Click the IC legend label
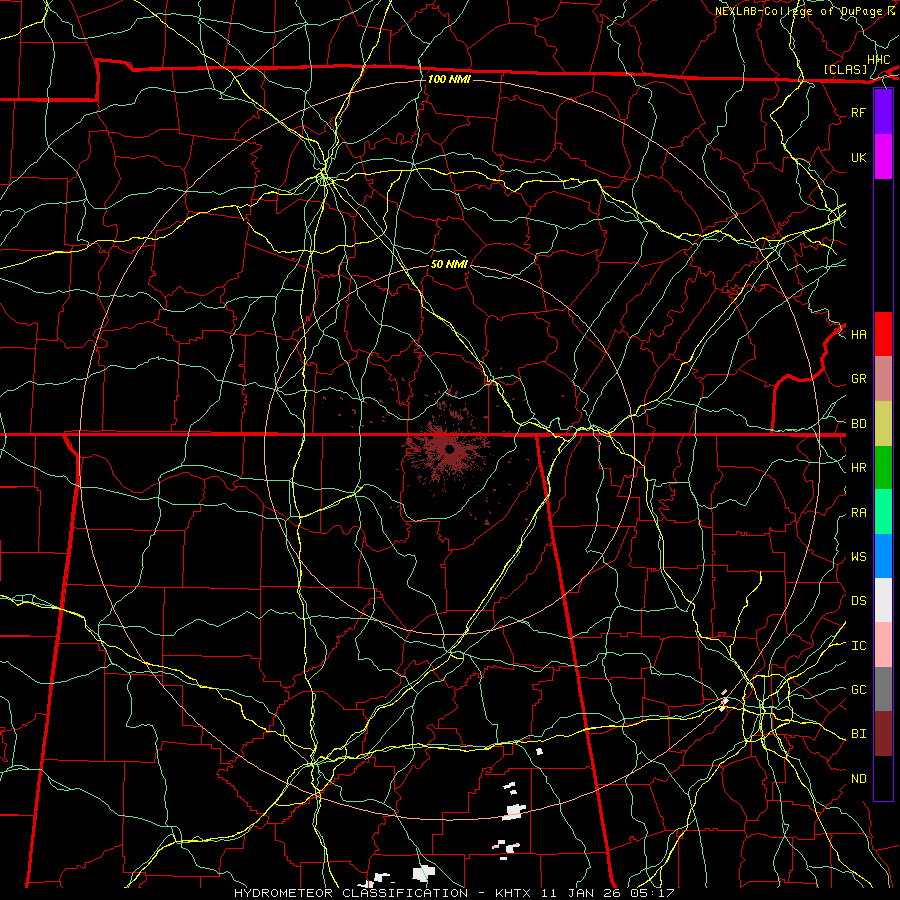This screenshot has height=900, width=900. click(858, 646)
